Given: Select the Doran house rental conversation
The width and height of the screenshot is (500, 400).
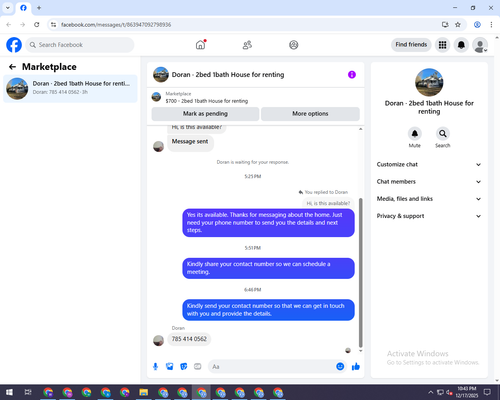Looking at the screenshot, I should 70,89.
